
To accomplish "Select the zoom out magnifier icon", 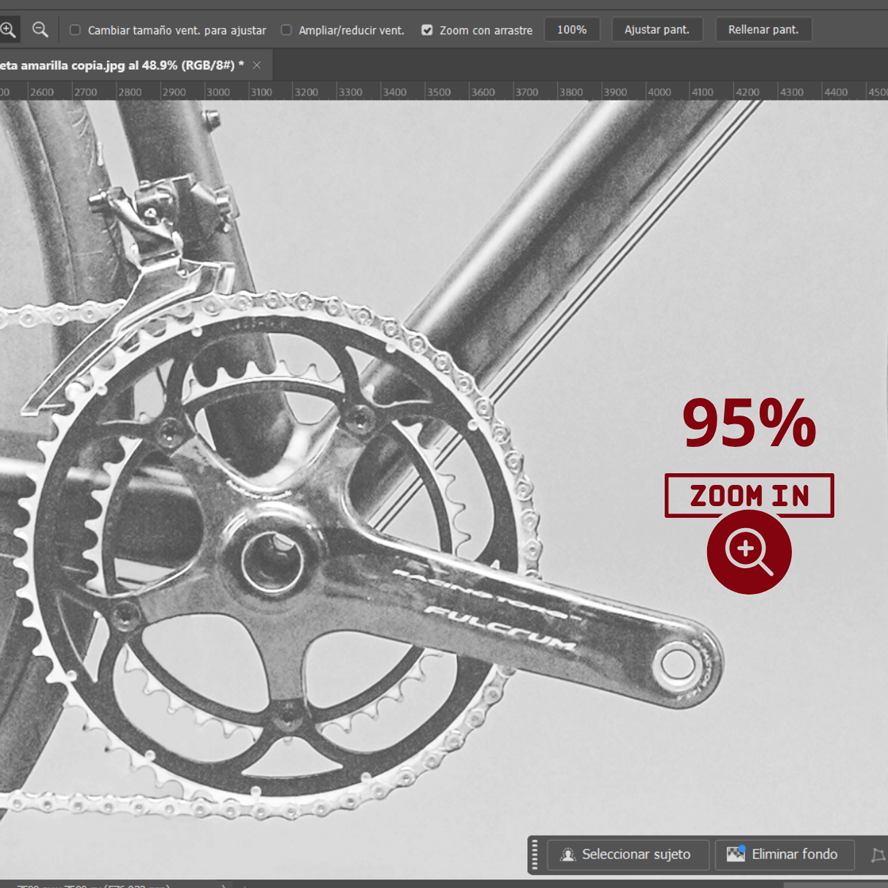I will [40, 29].
